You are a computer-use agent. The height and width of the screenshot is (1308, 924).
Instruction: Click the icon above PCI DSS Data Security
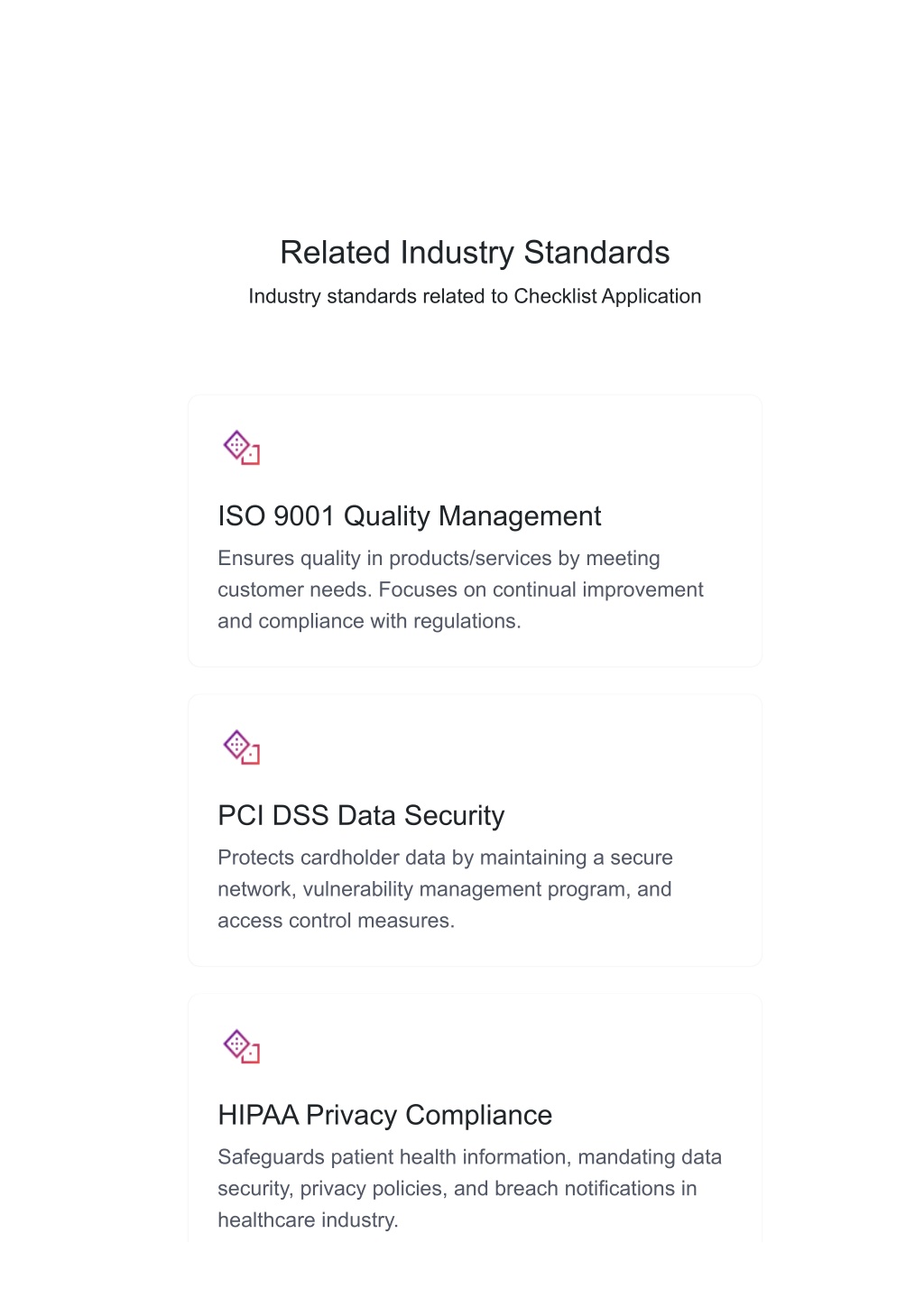pos(241,747)
